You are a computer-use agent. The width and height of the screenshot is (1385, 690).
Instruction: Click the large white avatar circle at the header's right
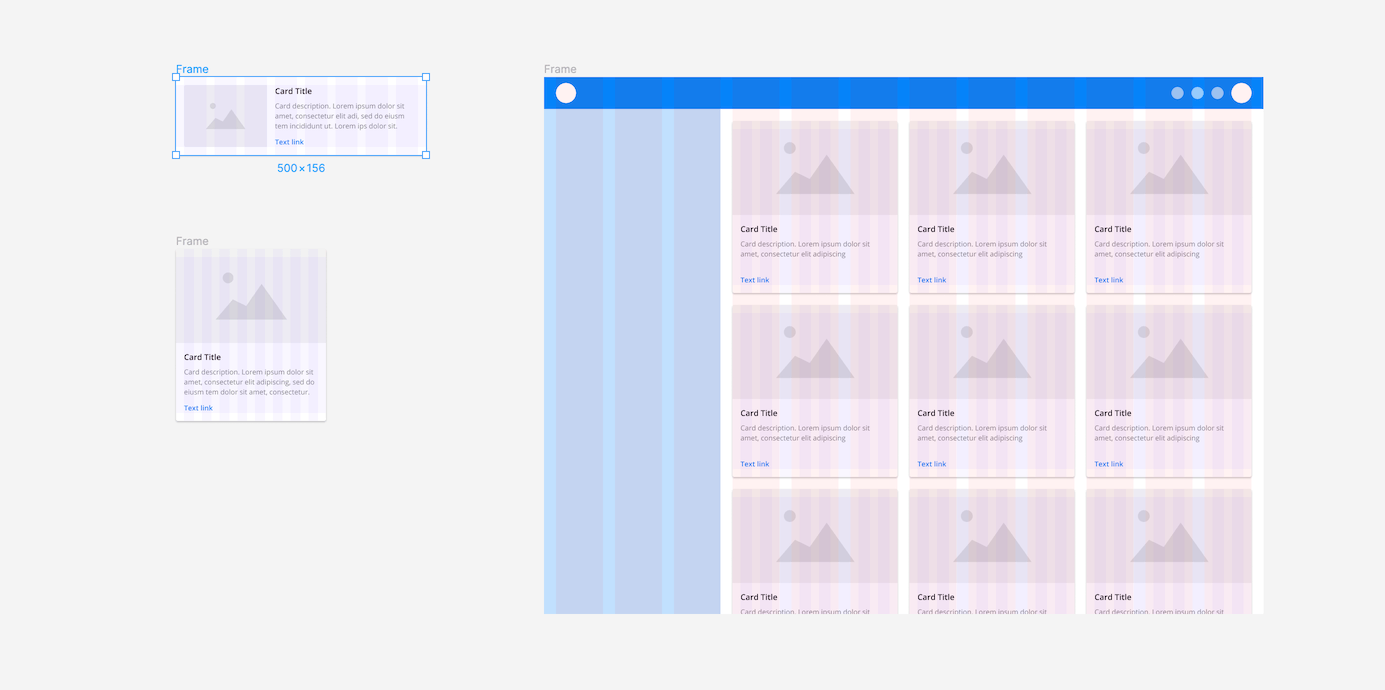[x=1241, y=93]
